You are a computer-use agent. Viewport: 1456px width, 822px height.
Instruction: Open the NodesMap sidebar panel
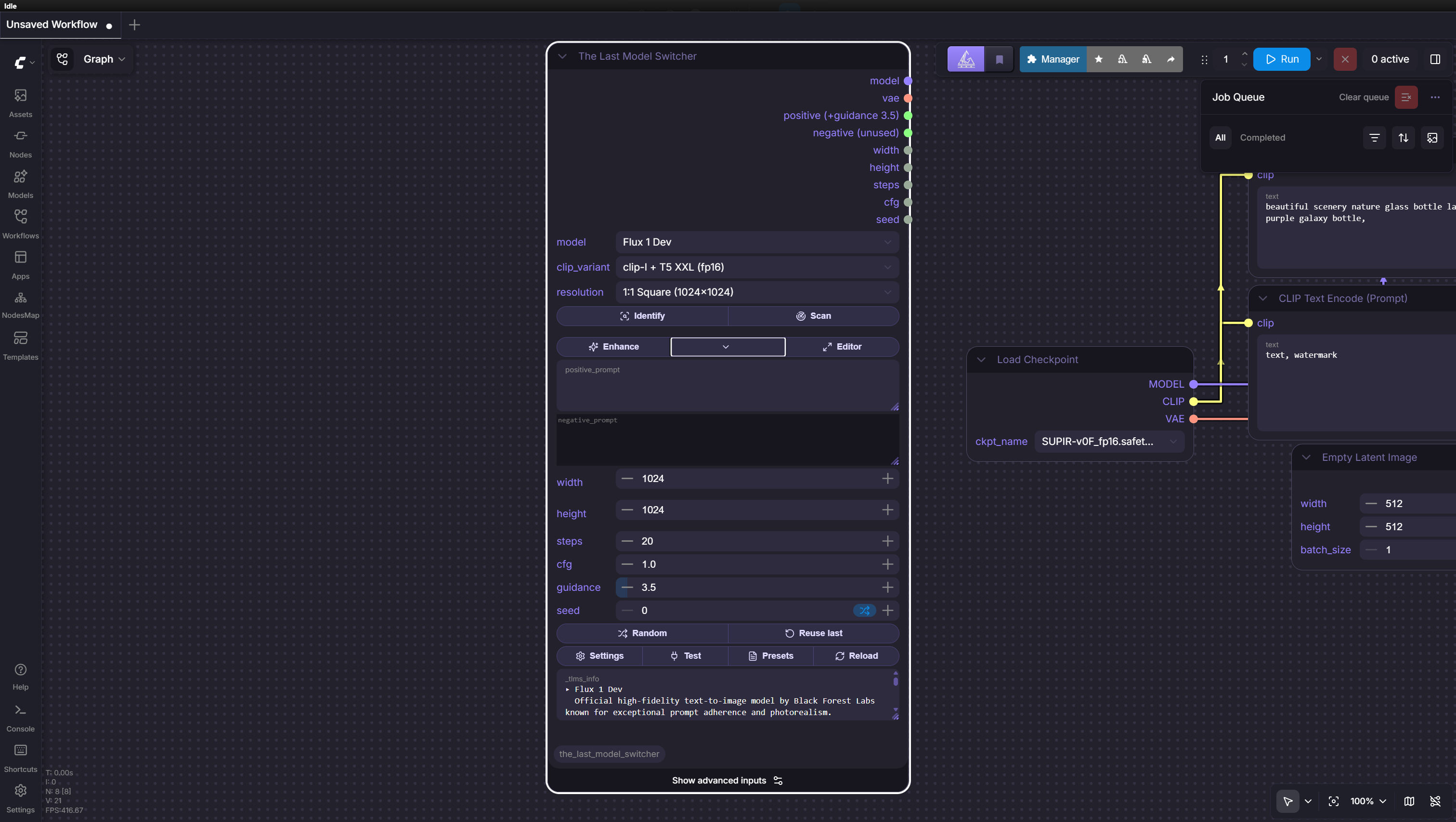point(20,305)
